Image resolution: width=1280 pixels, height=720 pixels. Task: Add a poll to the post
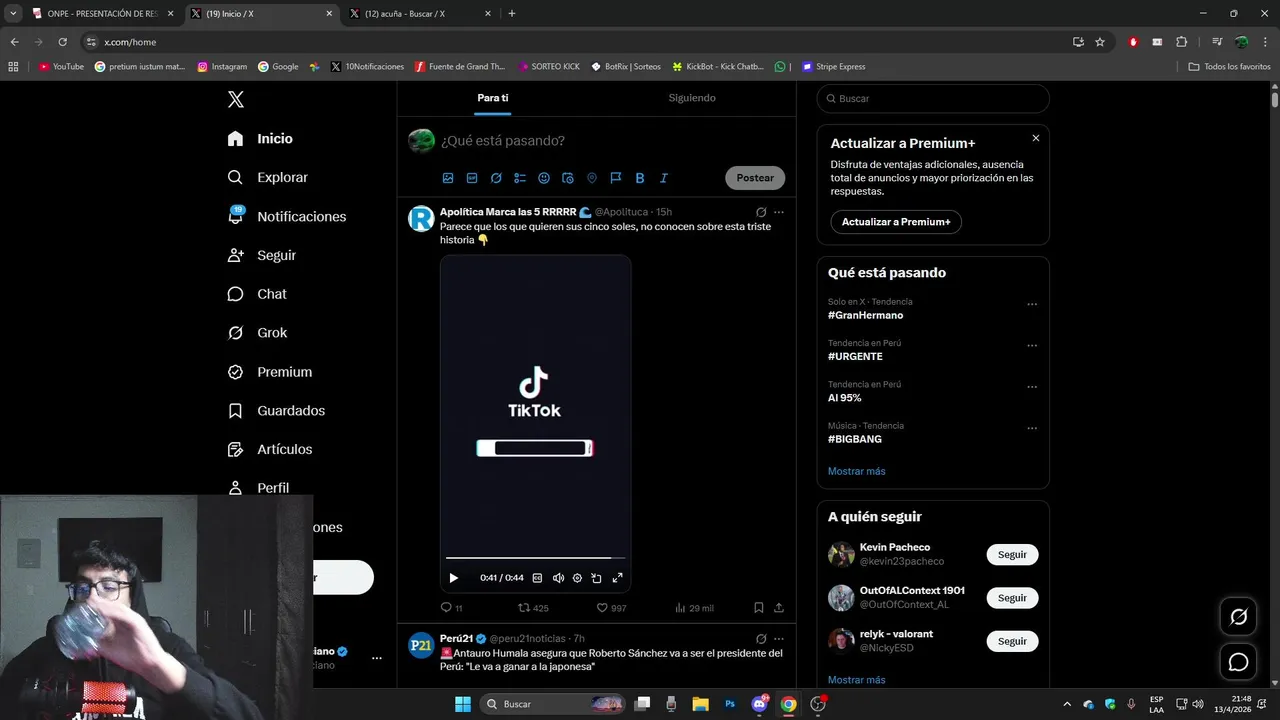(x=520, y=178)
